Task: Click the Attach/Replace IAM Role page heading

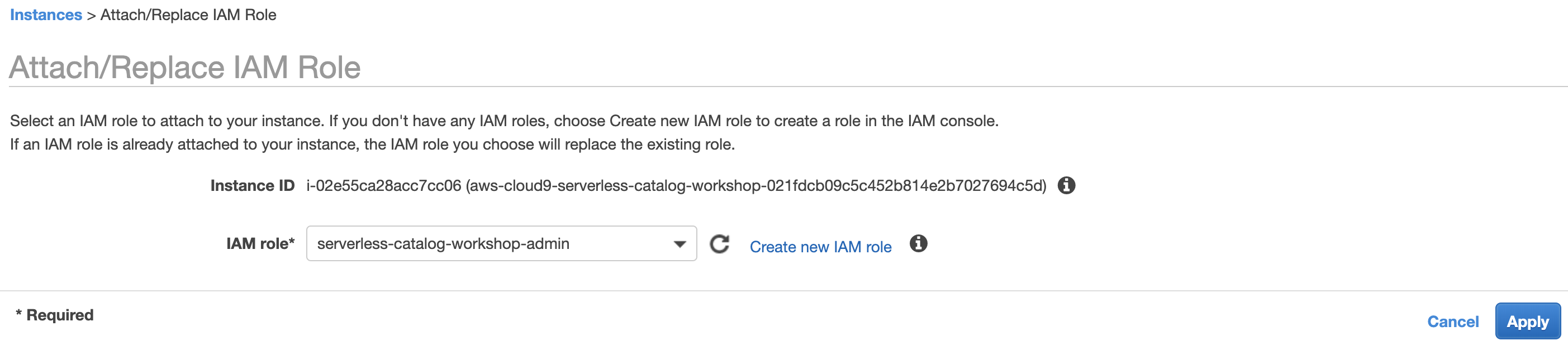Action: [185, 67]
